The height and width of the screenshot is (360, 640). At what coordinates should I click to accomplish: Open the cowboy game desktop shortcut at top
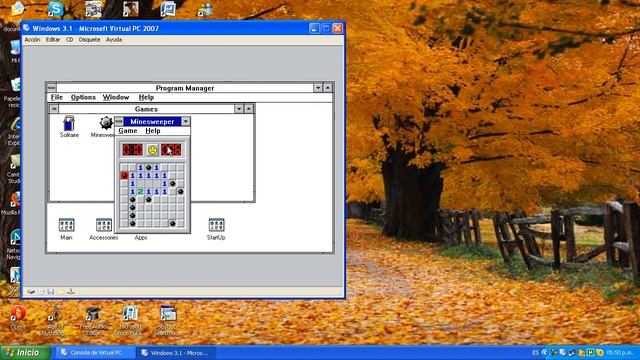tap(131, 9)
